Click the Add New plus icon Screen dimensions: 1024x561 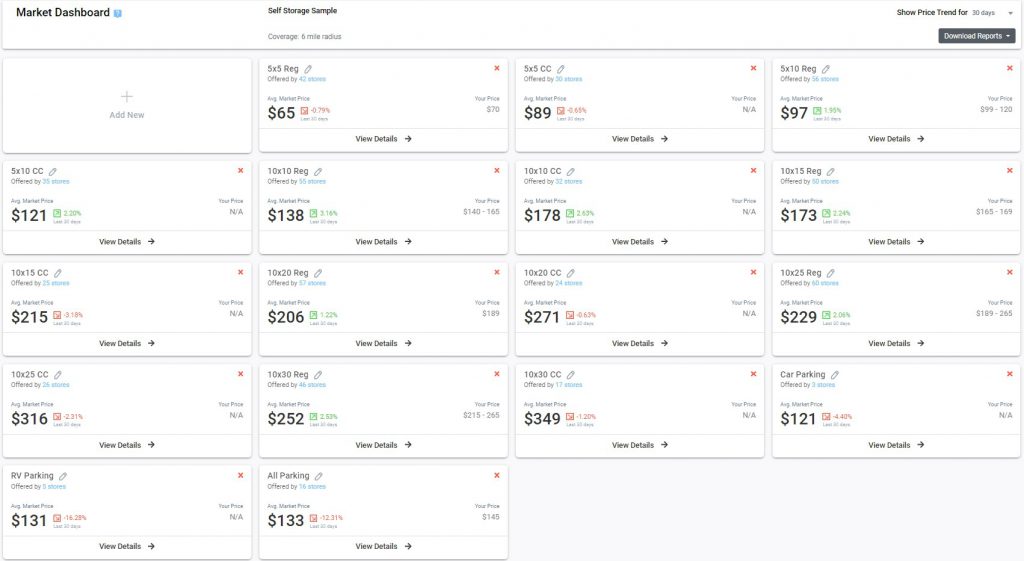pos(127,97)
